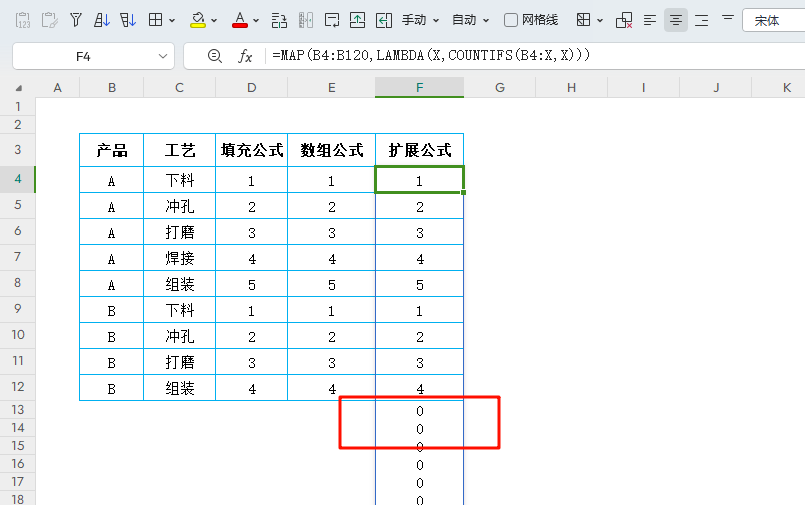805x505 pixels.
Task: Click the sort ascending icon
Action: coord(102,20)
